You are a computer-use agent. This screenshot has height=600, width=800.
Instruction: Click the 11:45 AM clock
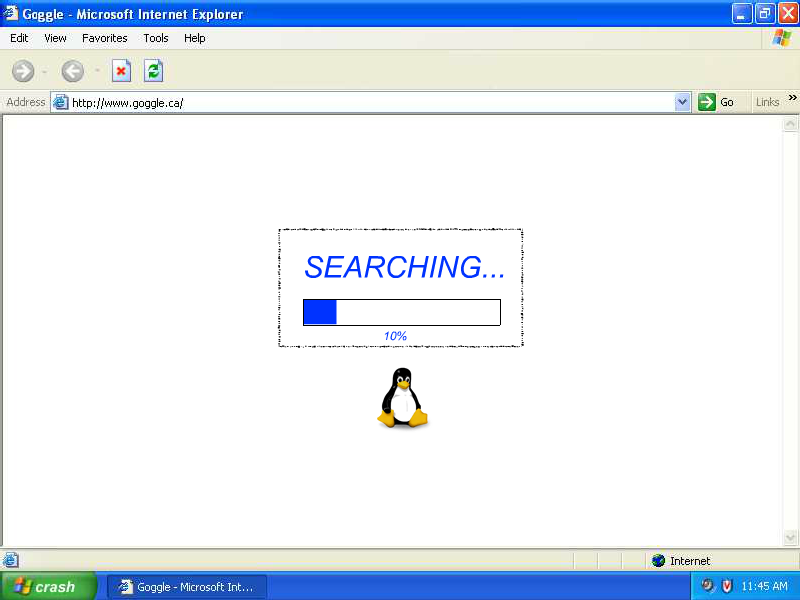(x=764, y=586)
